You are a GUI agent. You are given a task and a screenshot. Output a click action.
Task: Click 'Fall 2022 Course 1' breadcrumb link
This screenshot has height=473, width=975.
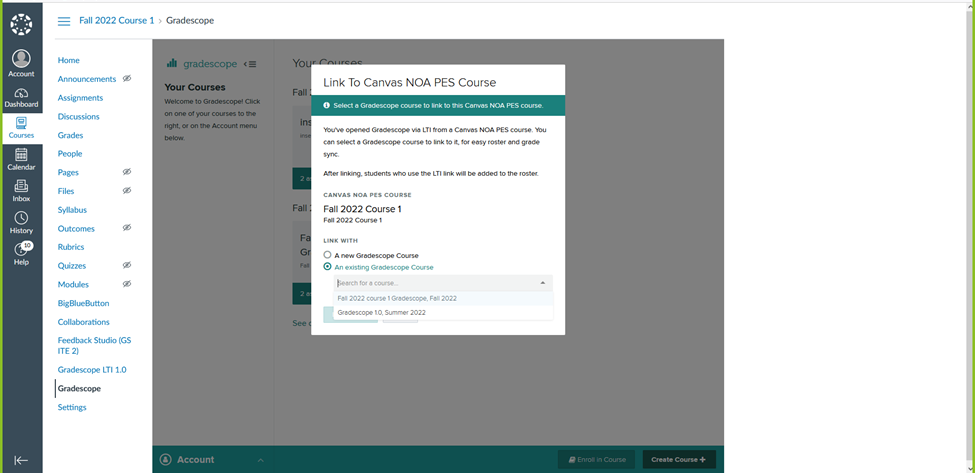(x=116, y=21)
